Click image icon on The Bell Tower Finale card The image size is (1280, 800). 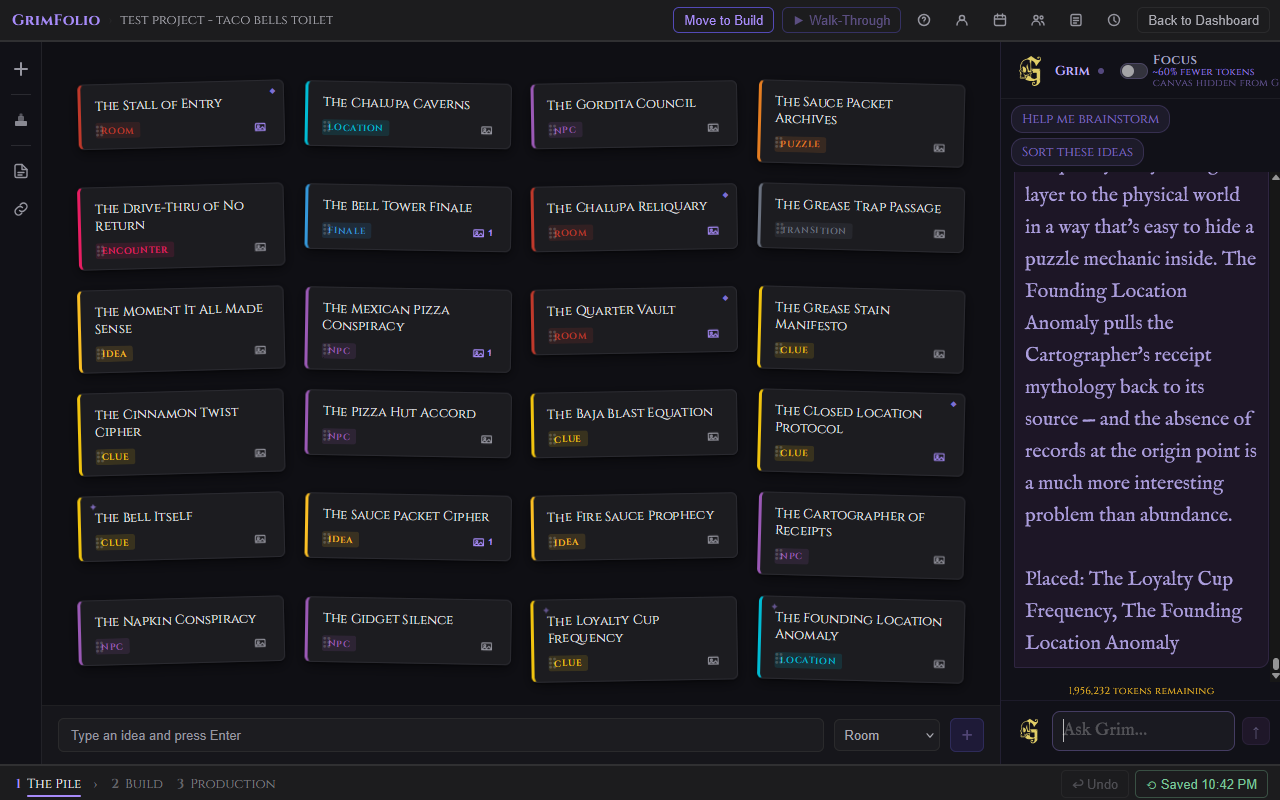(483, 233)
